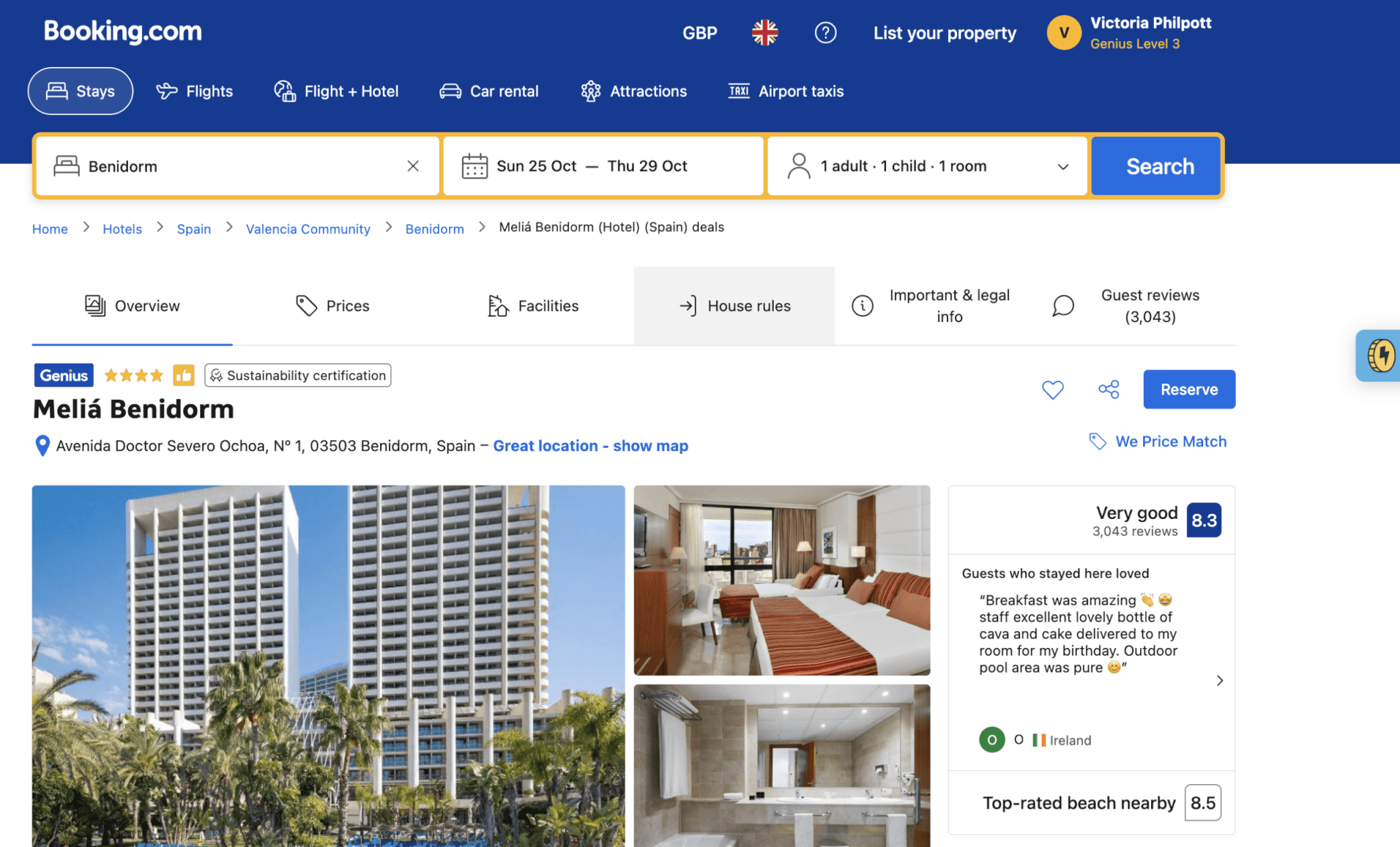This screenshot has width=1400, height=847.
Task: Open calendar for check-in date Sun 25 Oct
Action: (536, 166)
